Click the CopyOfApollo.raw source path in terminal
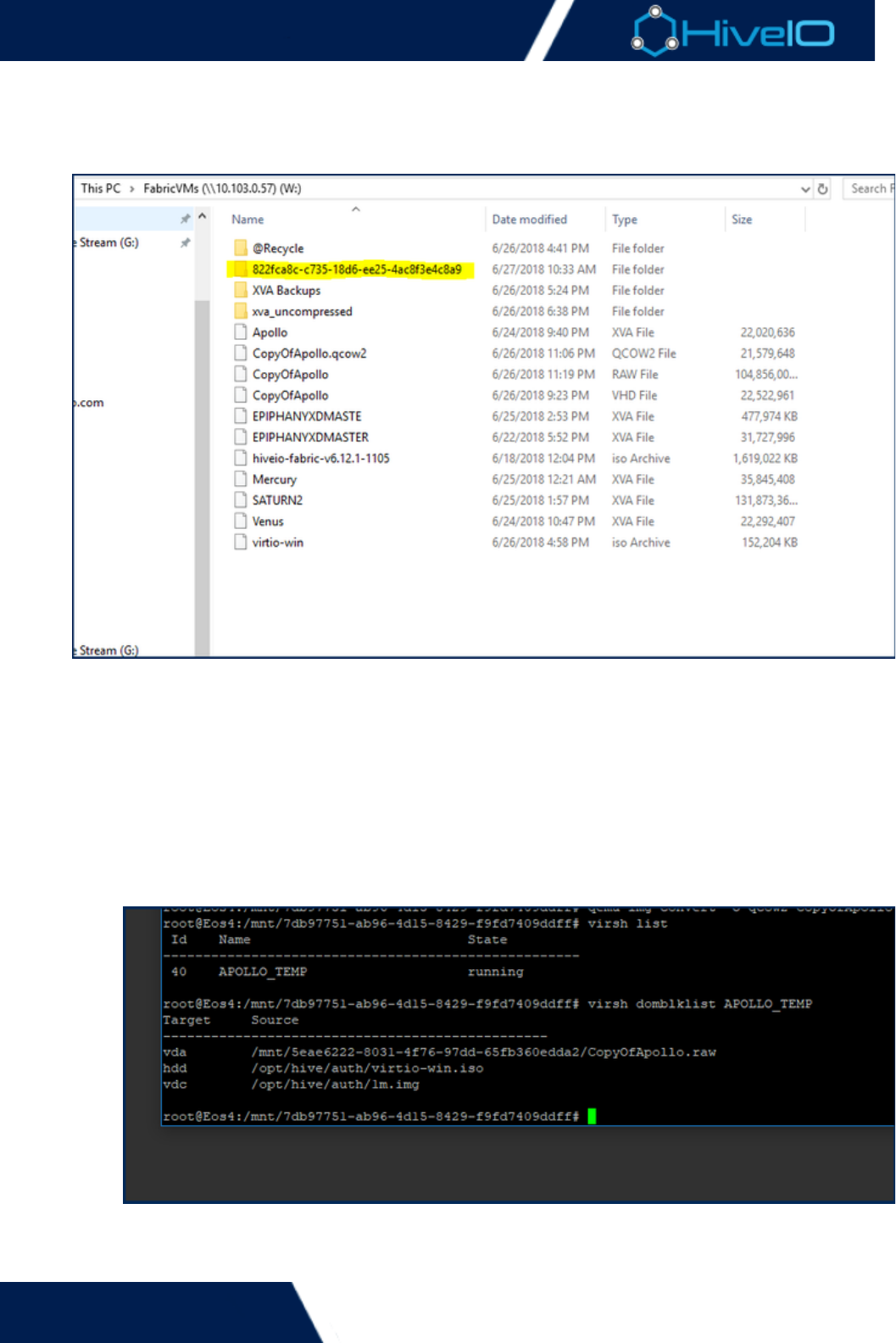Screen dimensions: 896x1343 point(483,1052)
